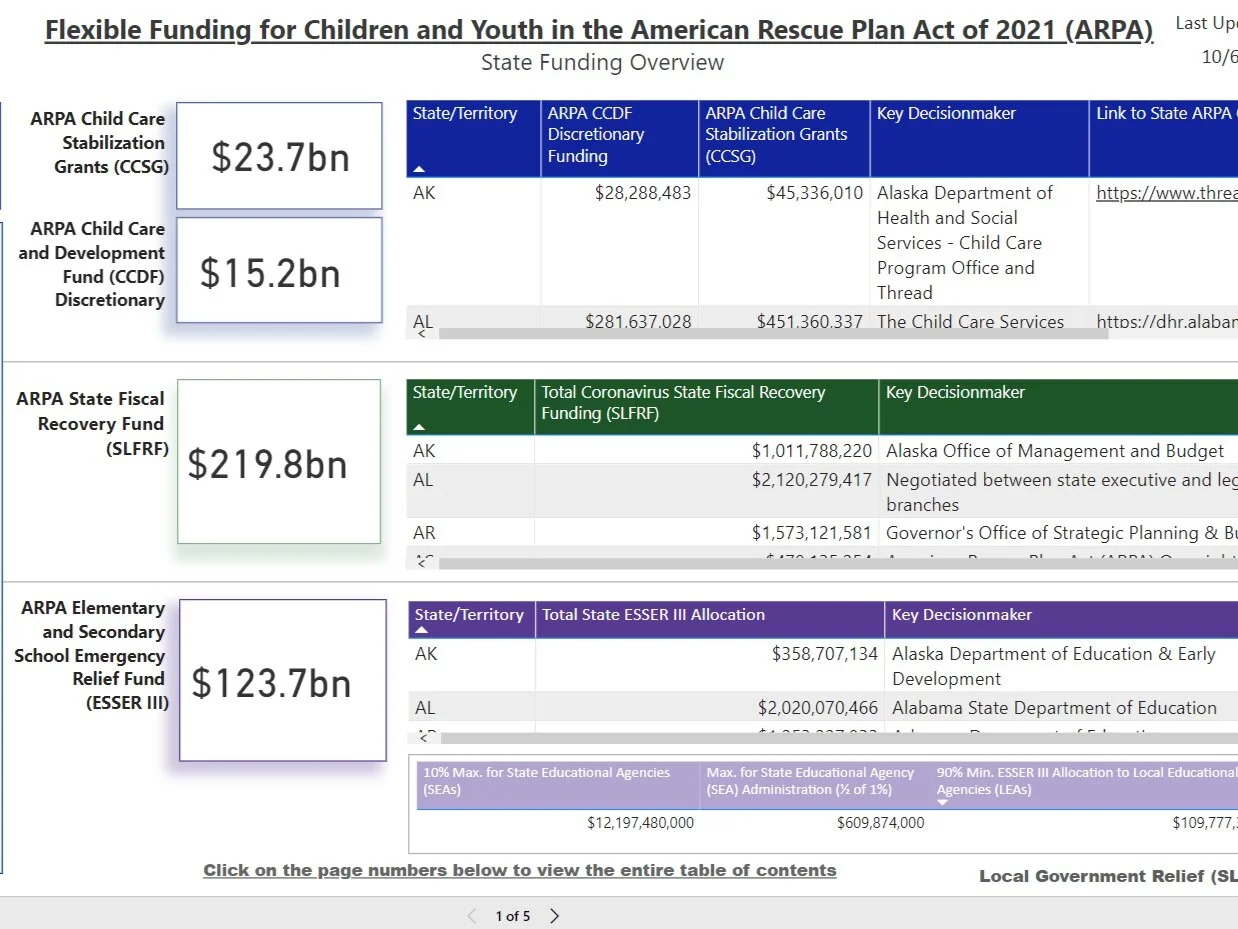Click the 'Click on the page numbers below' text
This screenshot has width=1238, height=929.
tap(520, 870)
